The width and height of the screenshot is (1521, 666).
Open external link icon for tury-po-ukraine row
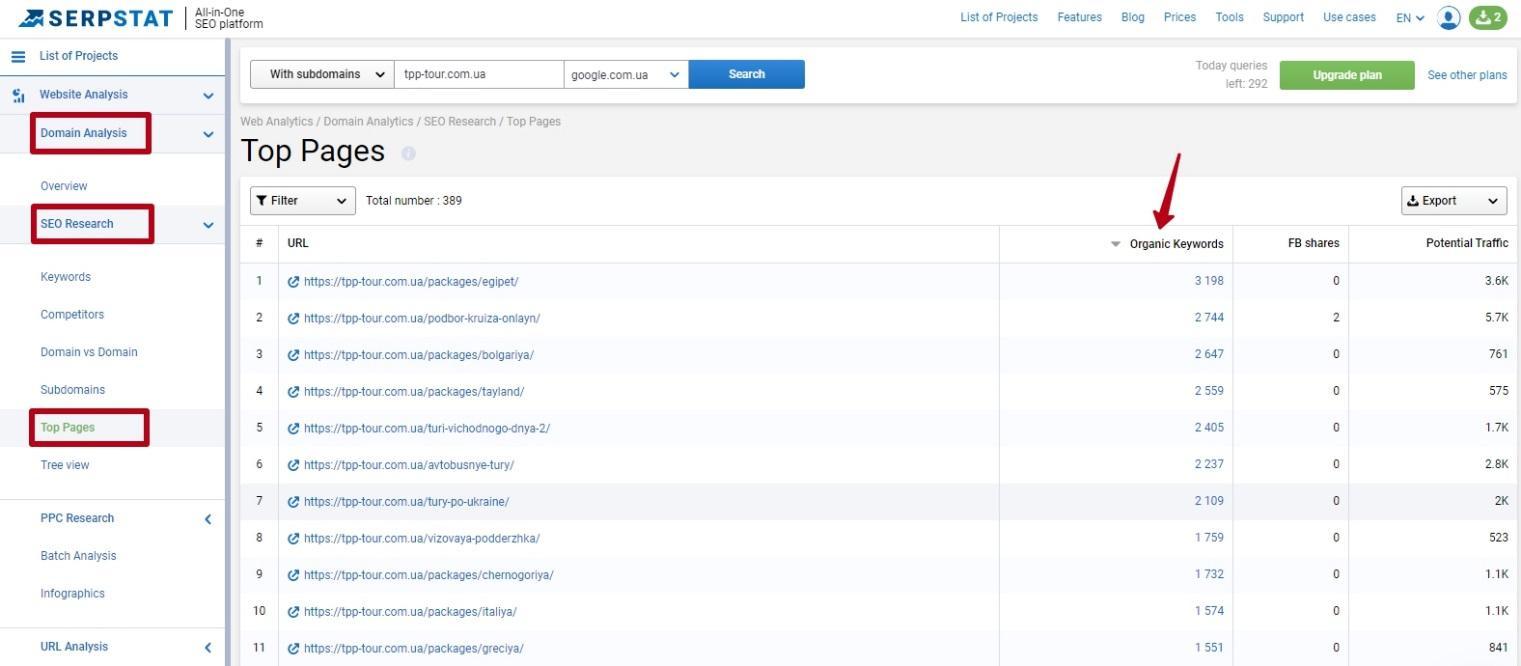[293, 502]
